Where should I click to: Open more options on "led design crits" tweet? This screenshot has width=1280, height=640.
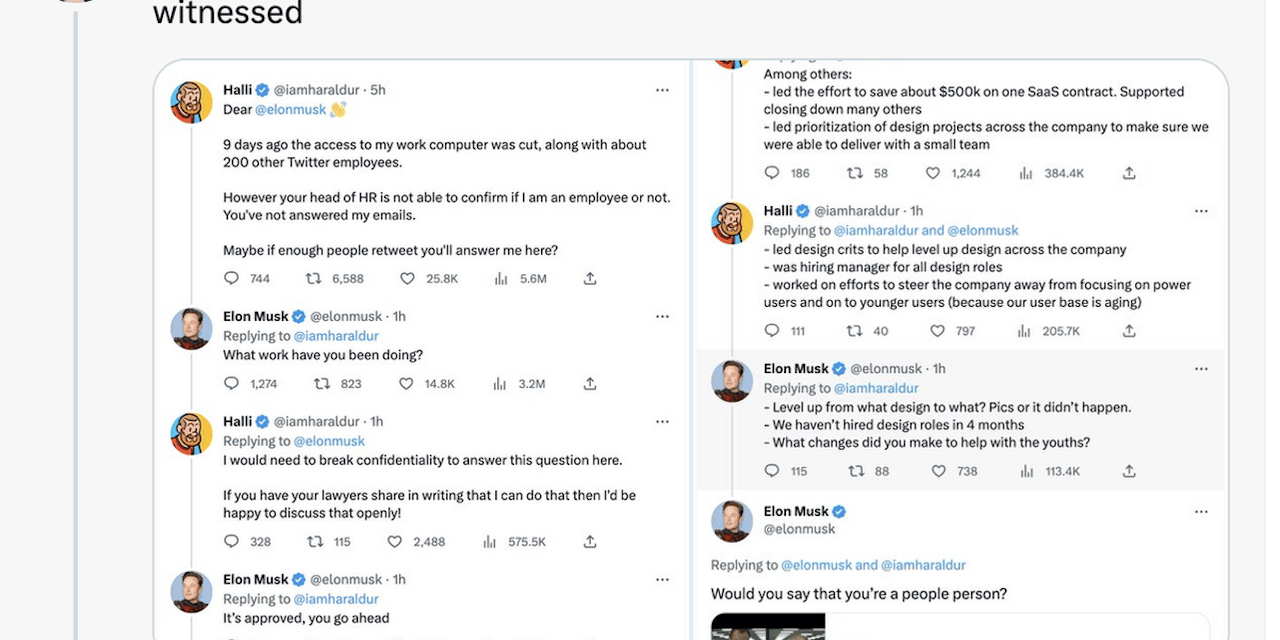[x=1201, y=211]
